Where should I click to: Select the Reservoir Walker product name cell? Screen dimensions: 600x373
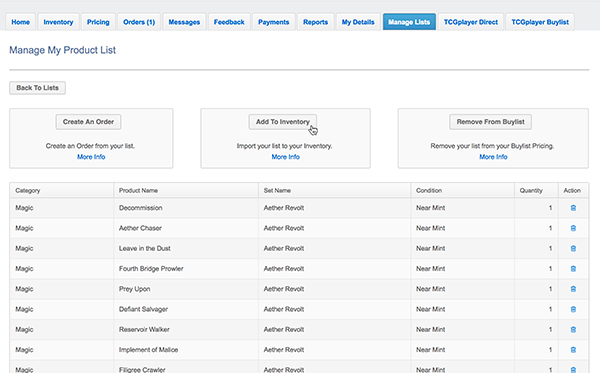point(186,329)
